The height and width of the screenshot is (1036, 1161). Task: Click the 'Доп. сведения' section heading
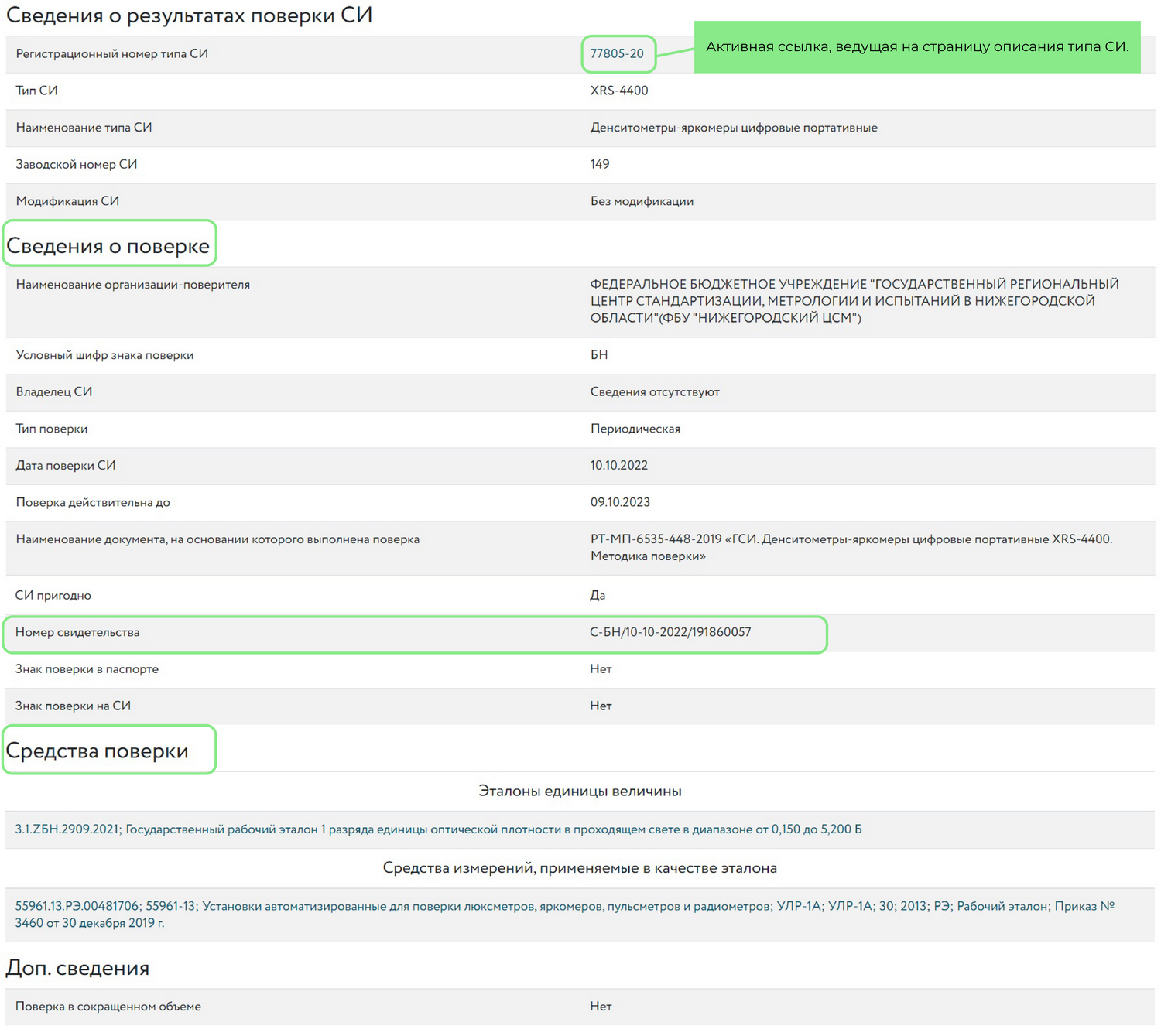77,968
